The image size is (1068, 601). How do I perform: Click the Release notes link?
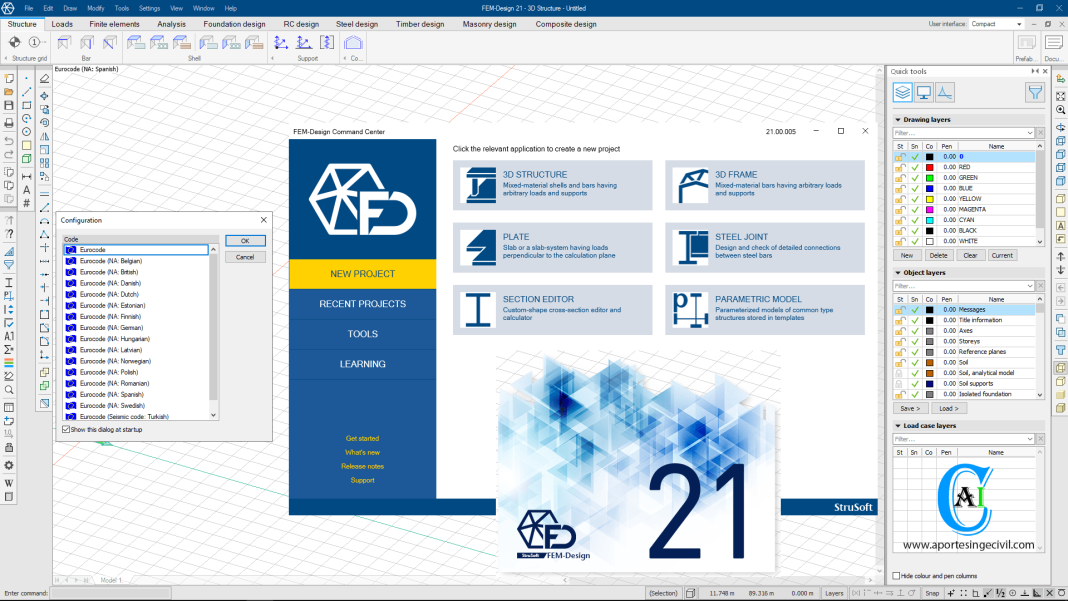pyautogui.click(x=362, y=466)
